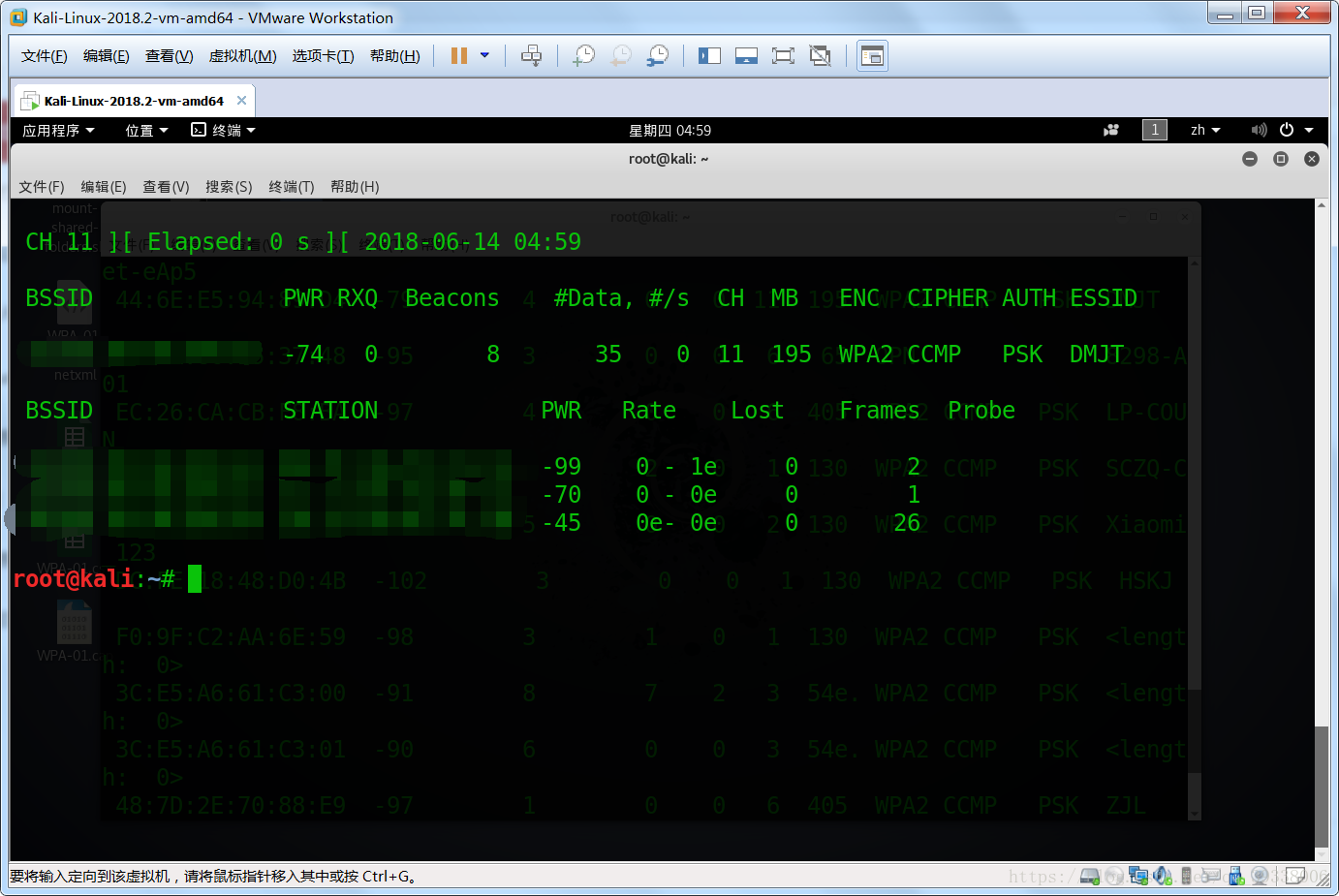The image size is (1339, 896).
Task: Open the clock 星期四 04:59 calendar
Action: (x=669, y=131)
